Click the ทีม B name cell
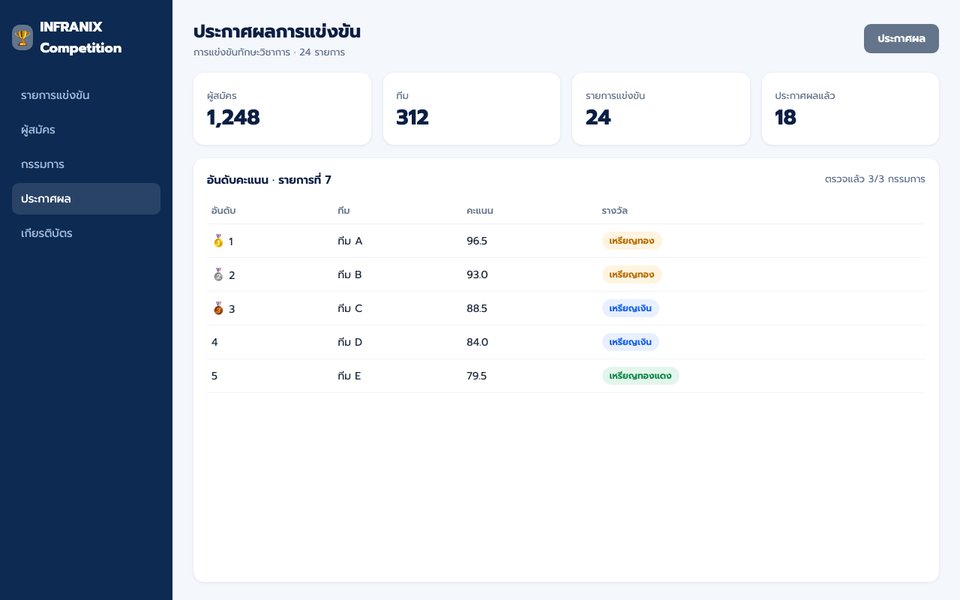Viewport: 960px width, 600px height. click(350, 274)
